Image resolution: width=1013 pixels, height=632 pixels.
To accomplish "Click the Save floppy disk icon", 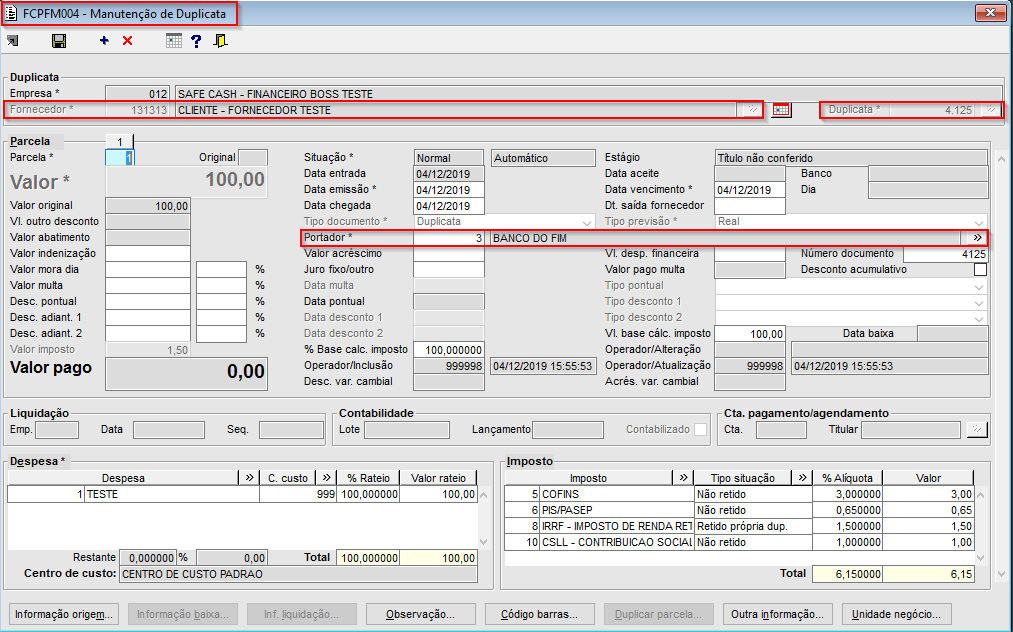I will (59, 41).
